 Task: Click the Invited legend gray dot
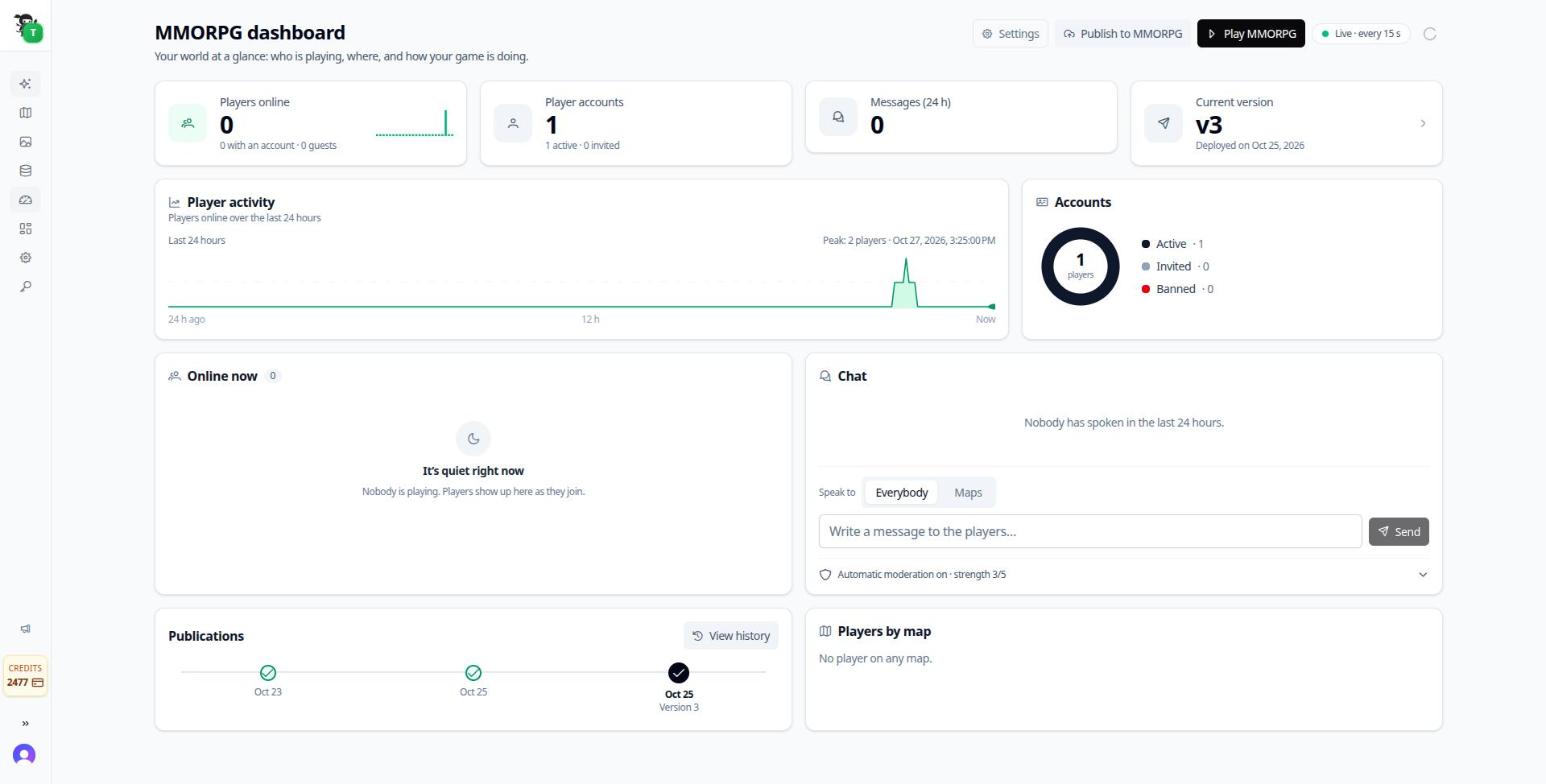(1146, 267)
